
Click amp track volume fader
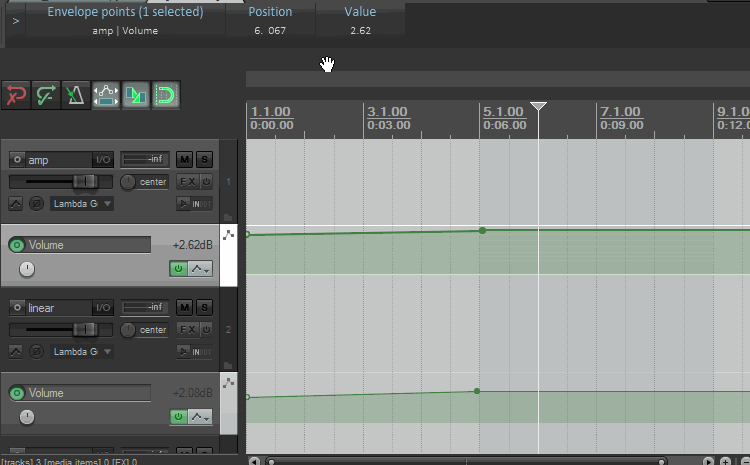[x=85, y=181]
